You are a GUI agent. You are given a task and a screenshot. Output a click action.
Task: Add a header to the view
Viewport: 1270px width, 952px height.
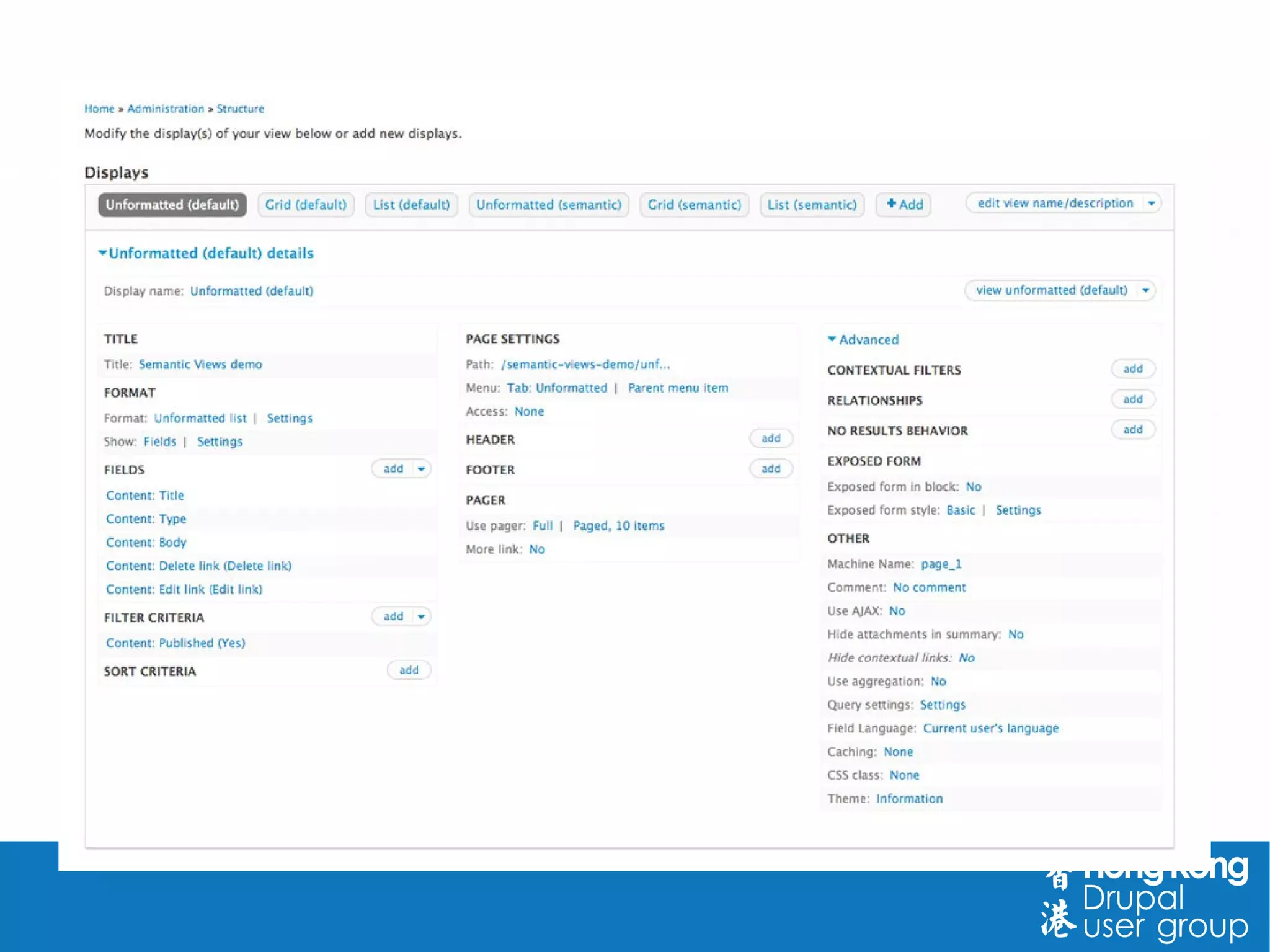pyautogui.click(x=770, y=438)
